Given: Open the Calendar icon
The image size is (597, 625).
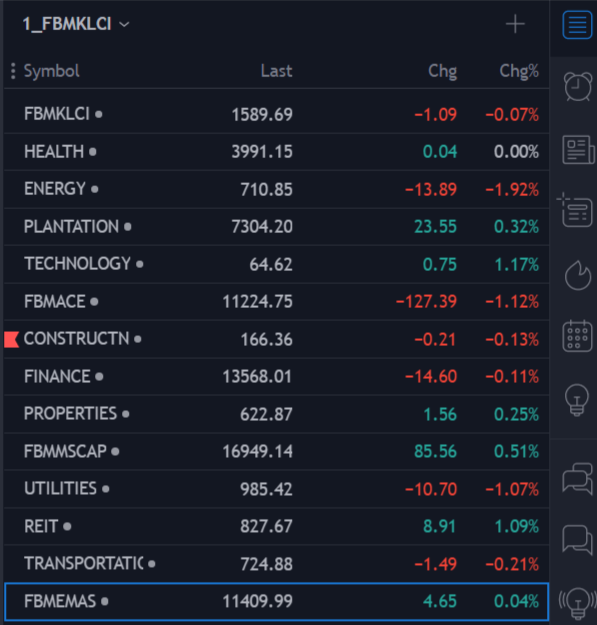Looking at the screenshot, I should pyautogui.click(x=577, y=336).
